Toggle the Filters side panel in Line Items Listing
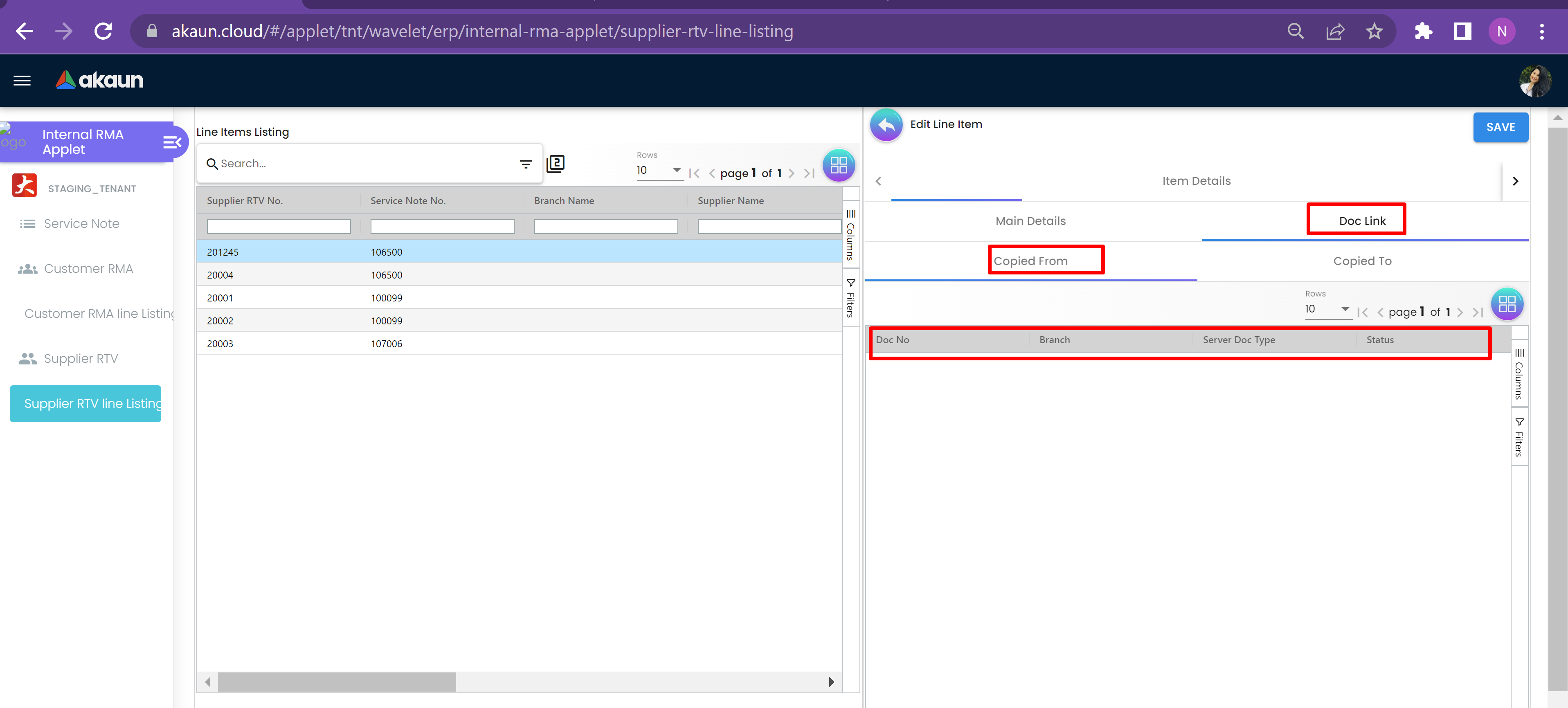Viewport: 1568px width, 708px height. pyautogui.click(x=850, y=298)
